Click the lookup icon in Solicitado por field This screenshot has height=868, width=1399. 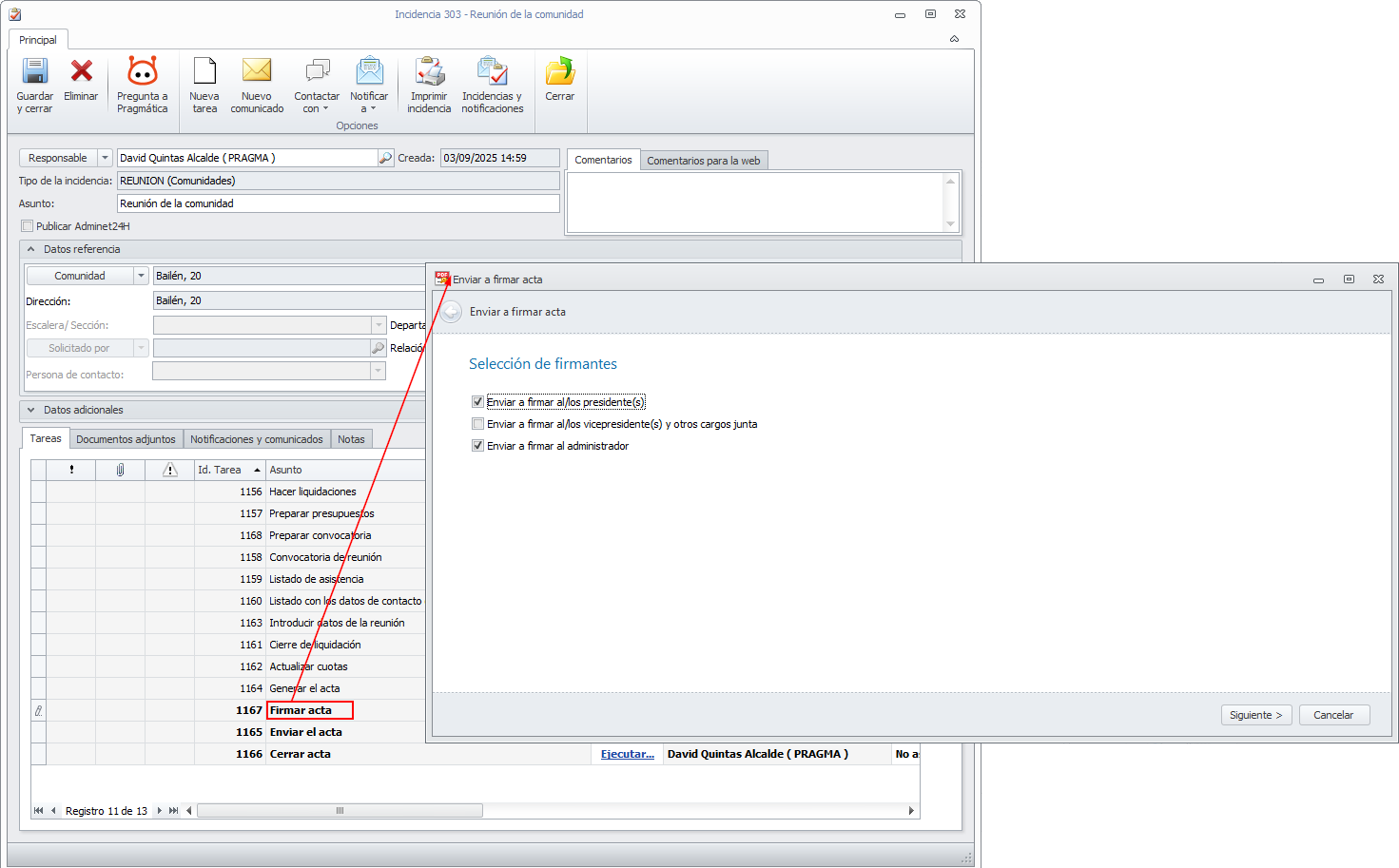click(x=379, y=348)
